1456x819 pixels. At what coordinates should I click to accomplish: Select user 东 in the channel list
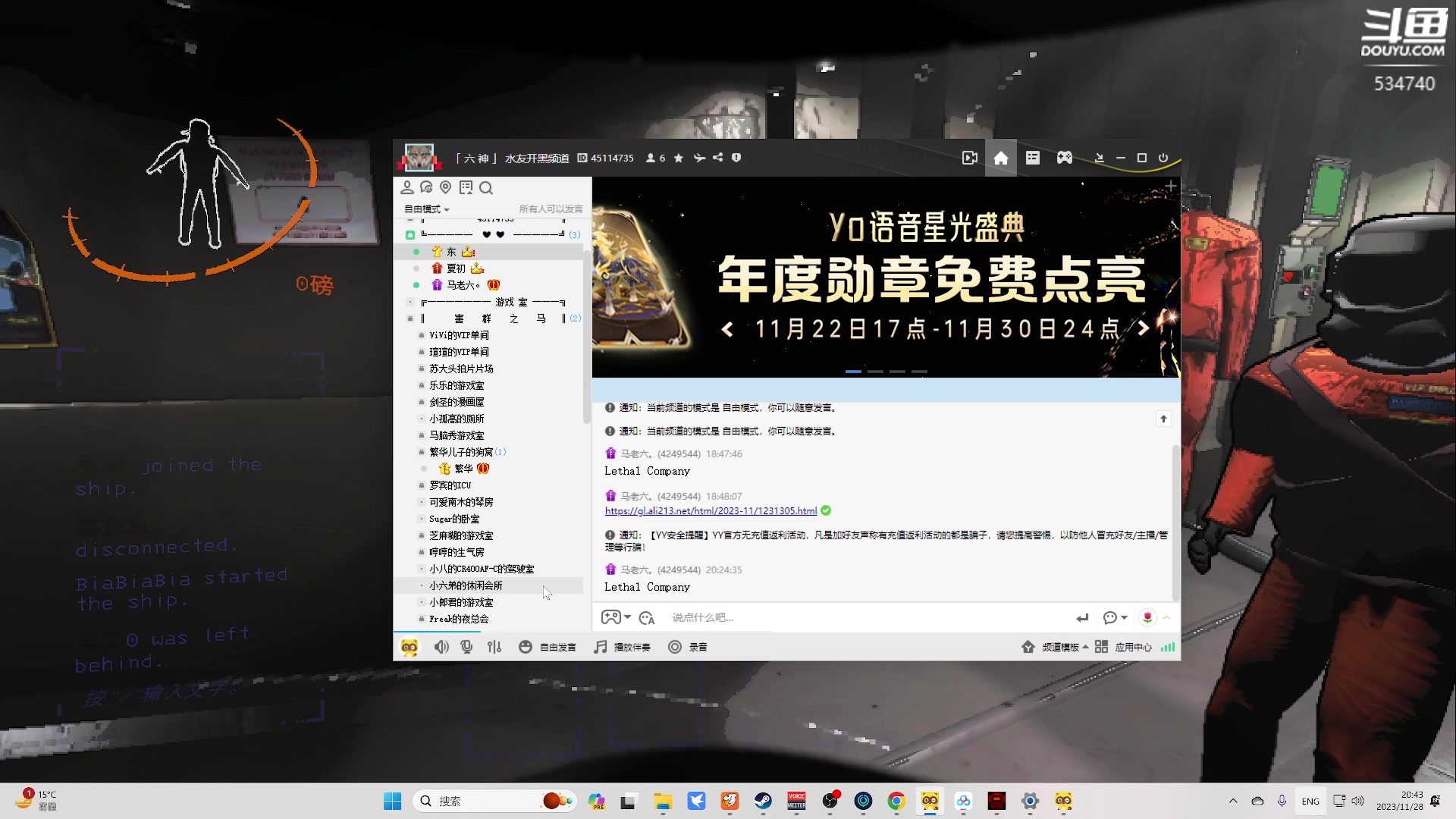point(451,252)
